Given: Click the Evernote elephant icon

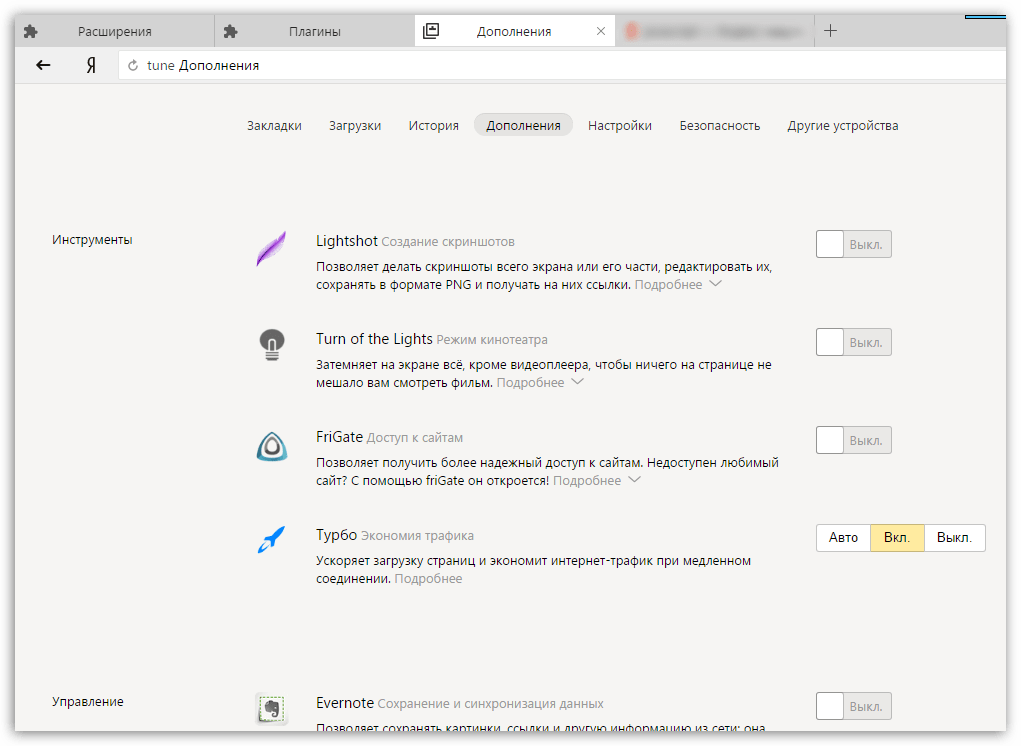Looking at the screenshot, I should tap(272, 709).
